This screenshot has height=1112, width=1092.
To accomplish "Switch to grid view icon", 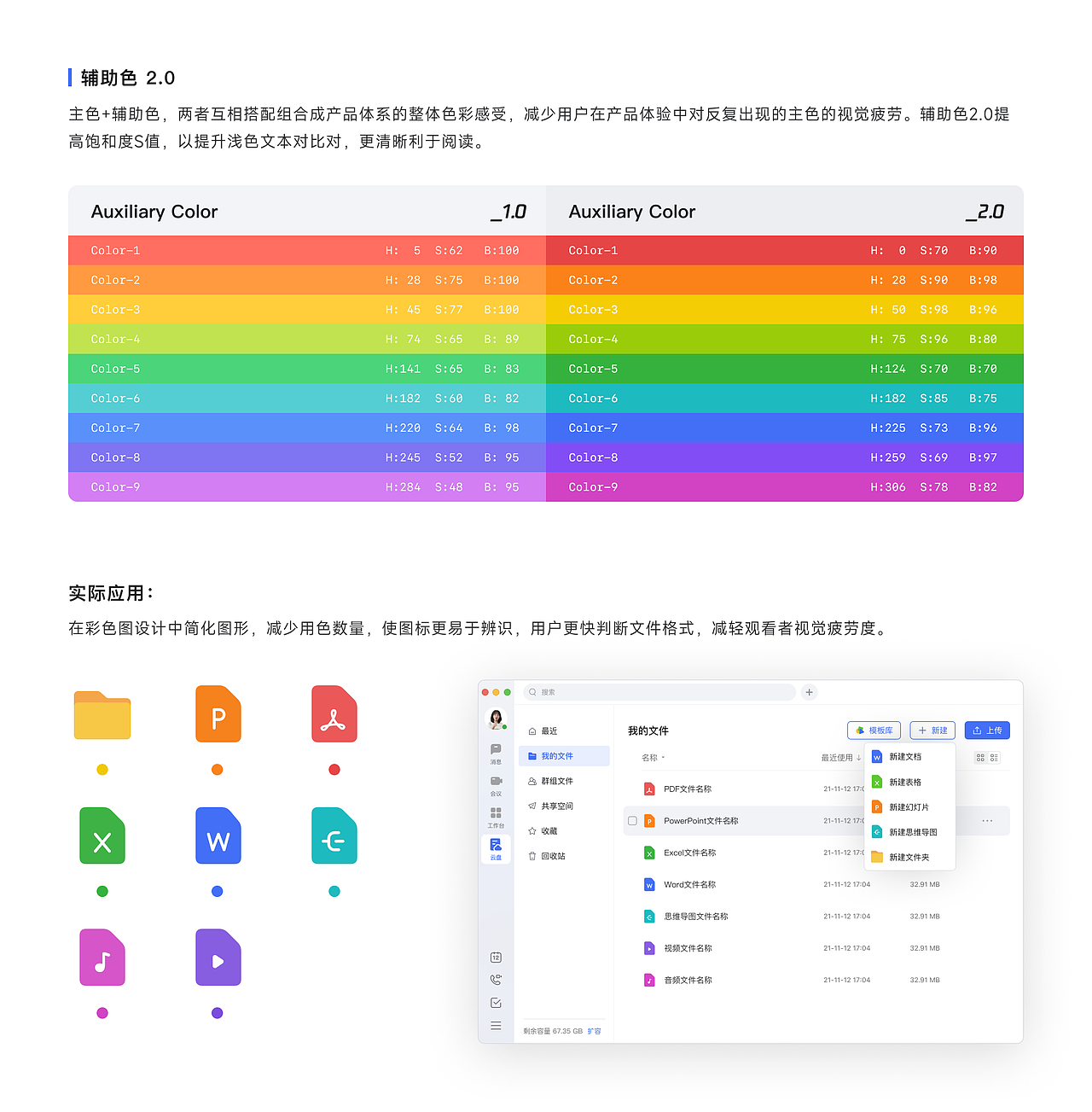I will [x=980, y=758].
